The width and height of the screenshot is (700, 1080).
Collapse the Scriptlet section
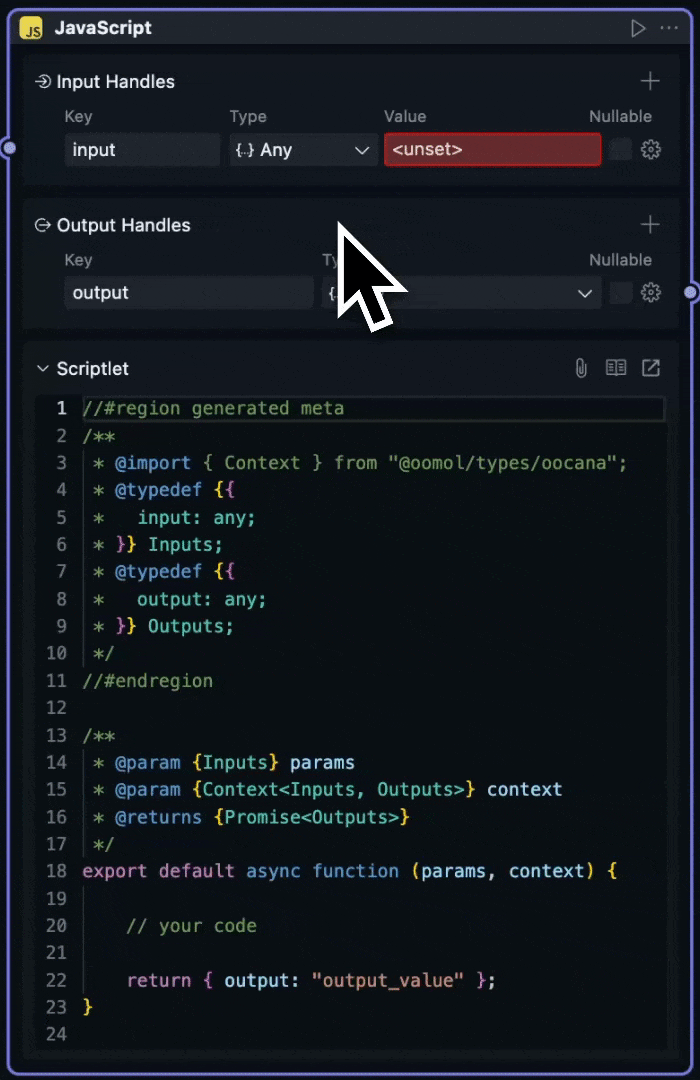click(43, 369)
